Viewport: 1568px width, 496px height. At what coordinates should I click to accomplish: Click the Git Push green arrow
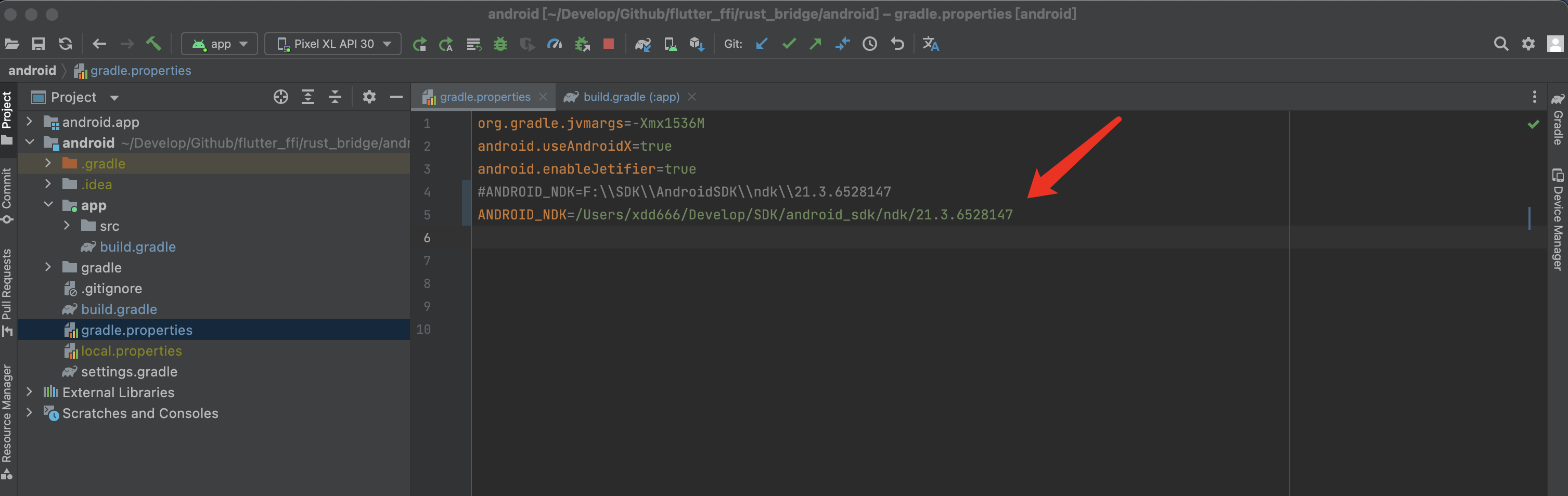[816, 44]
